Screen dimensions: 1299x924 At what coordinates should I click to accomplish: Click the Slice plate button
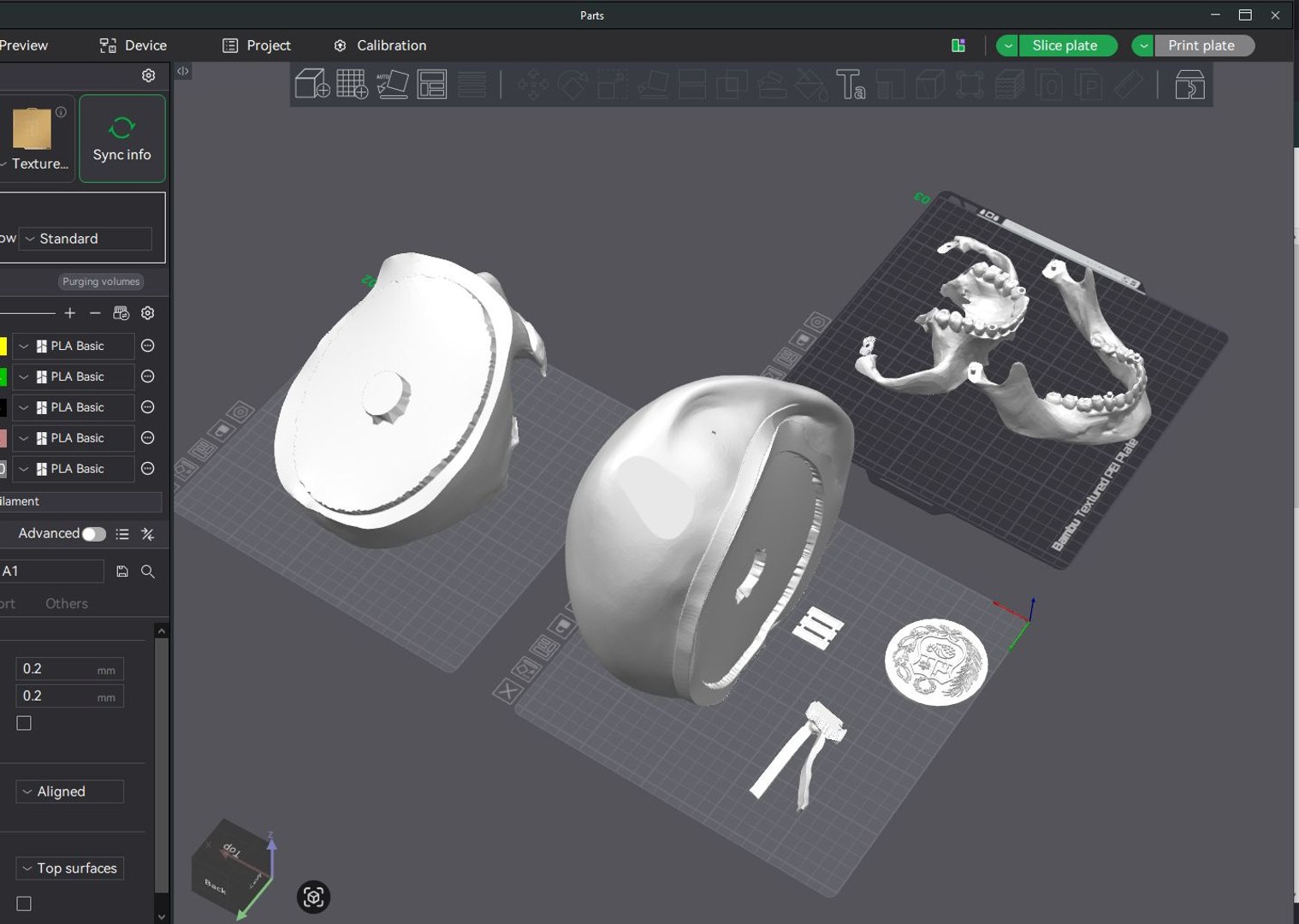coord(1067,45)
